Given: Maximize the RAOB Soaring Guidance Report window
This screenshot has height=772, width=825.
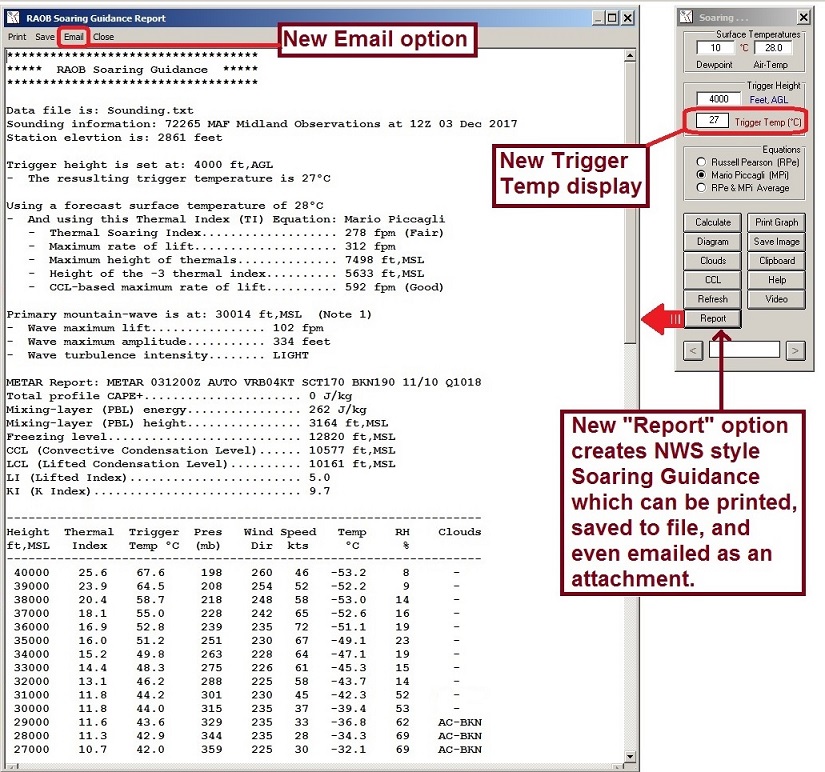Looking at the screenshot, I should [x=612, y=18].
